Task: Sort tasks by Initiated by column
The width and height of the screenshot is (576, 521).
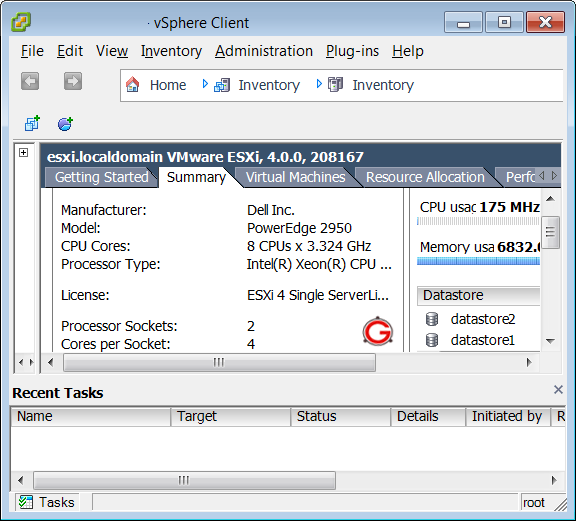Action: pos(508,416)
